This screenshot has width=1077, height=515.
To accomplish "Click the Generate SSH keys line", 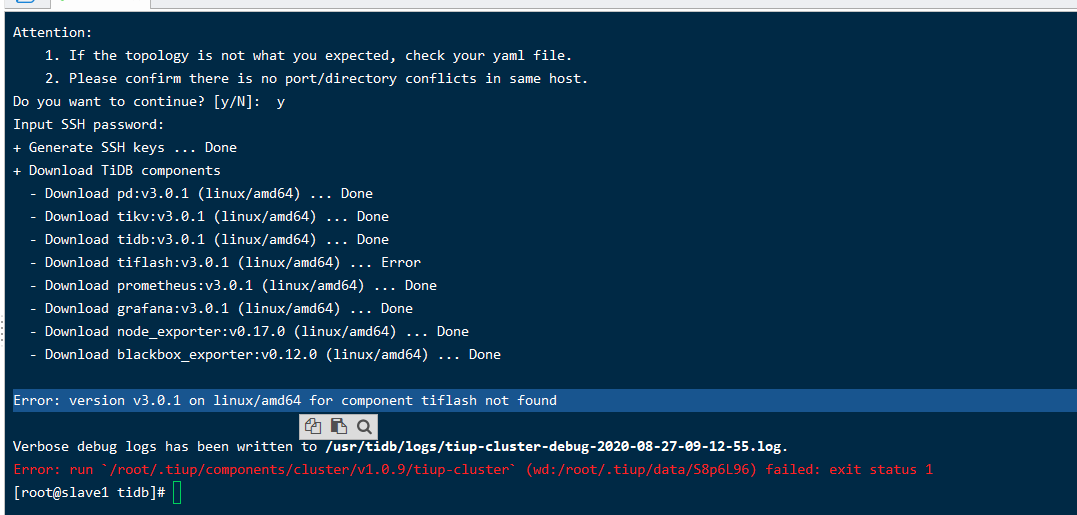I will click(125, 147).
